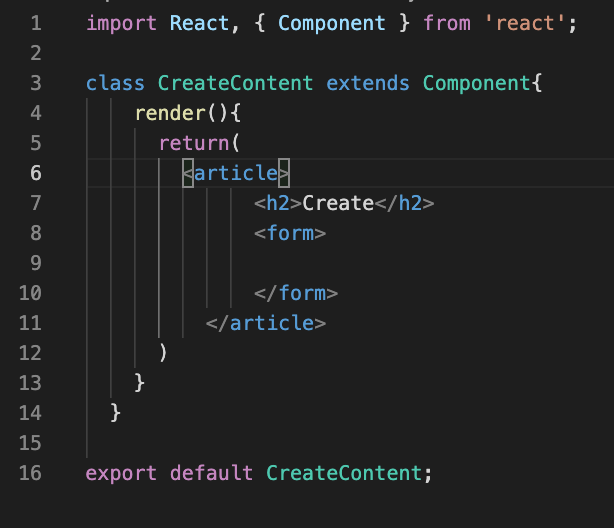
Task: Click the 'extends' keyword on line 3
Action: pos(368,83)
